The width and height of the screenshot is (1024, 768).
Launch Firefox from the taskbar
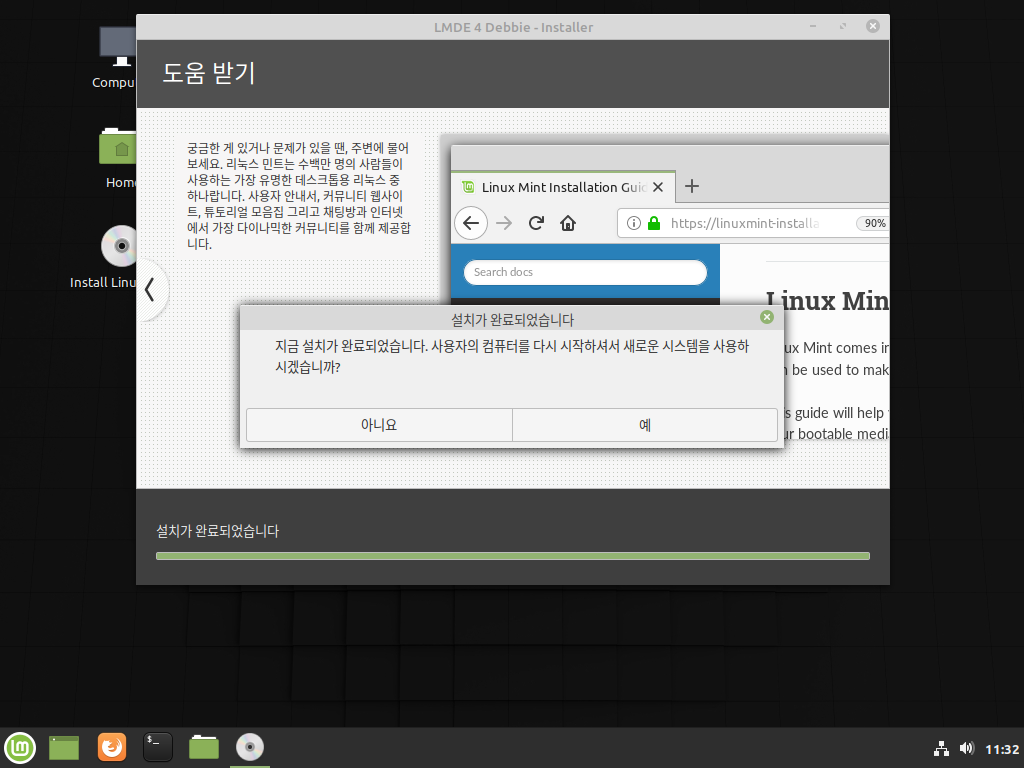coord(112,747)
